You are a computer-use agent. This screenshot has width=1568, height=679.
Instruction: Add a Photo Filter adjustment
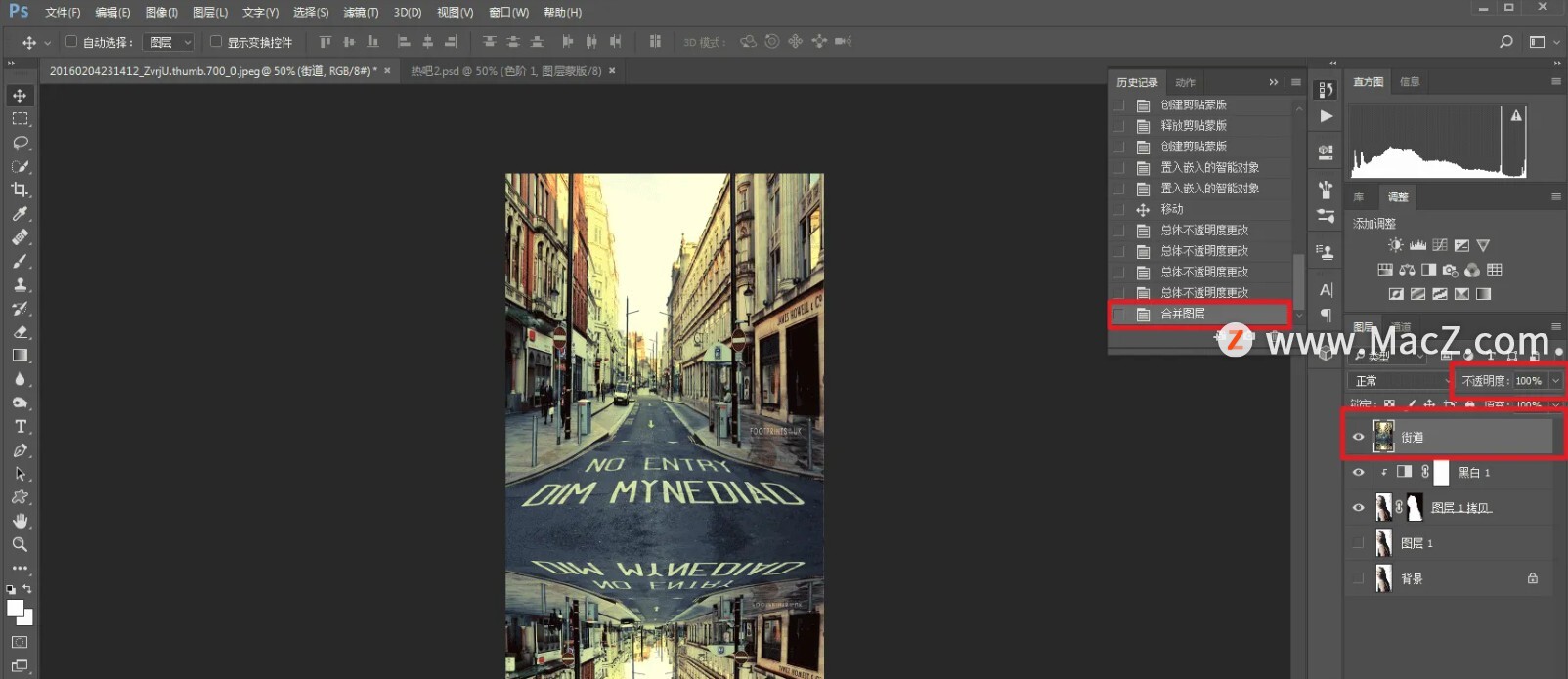(x=1450, y=270)
